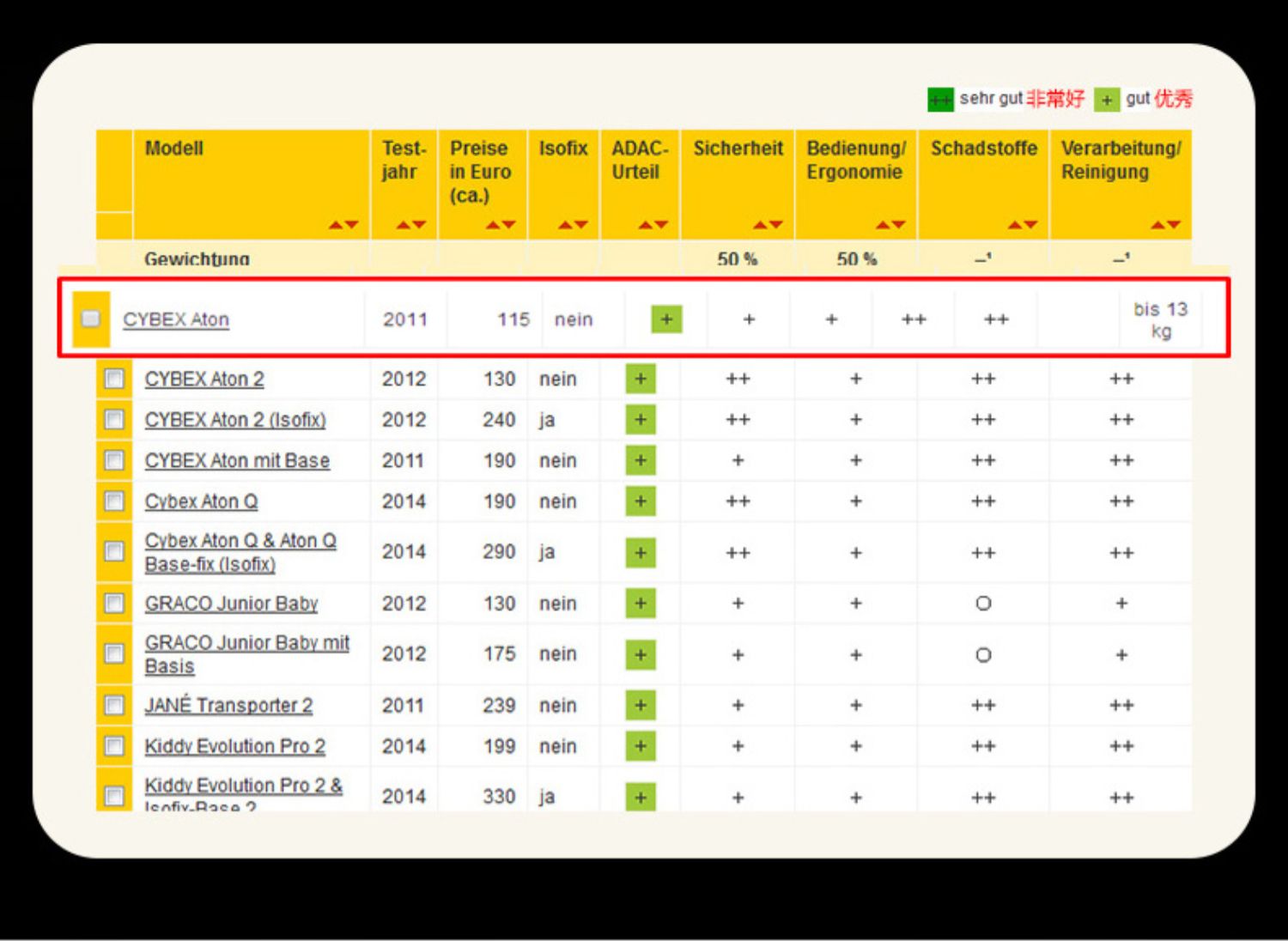Screen dimensions: 1288x941
Task: Click green ADAC rating icon for CYBEX Aton
Action: point(666,319)
